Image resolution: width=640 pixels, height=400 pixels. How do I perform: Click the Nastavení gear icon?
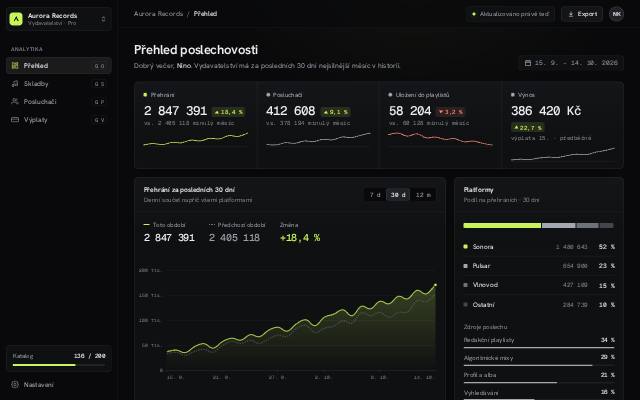[x=15, y=384]
